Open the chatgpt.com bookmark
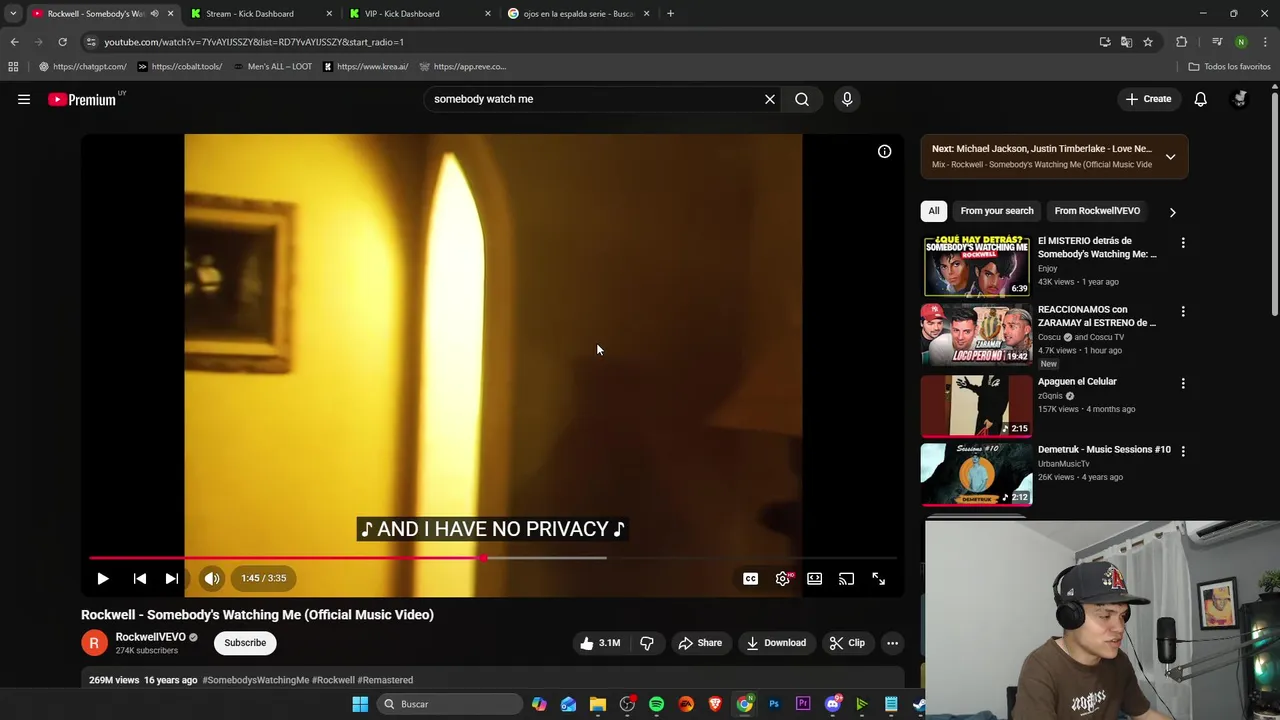Image resolution: width=1280 pixels, height=720 pixels. coord(82,67)
